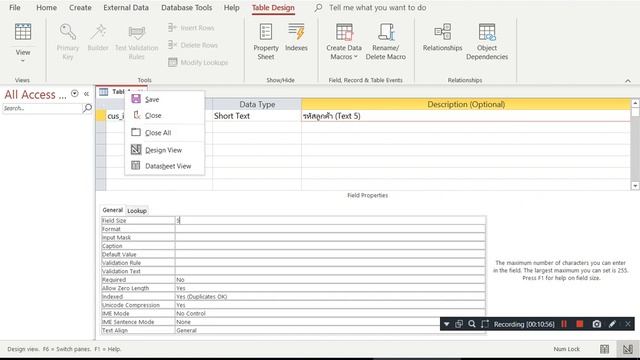This screenshot has width=640, height=360.
Task: Open navigation pane options dropdown
Action: 75,94
